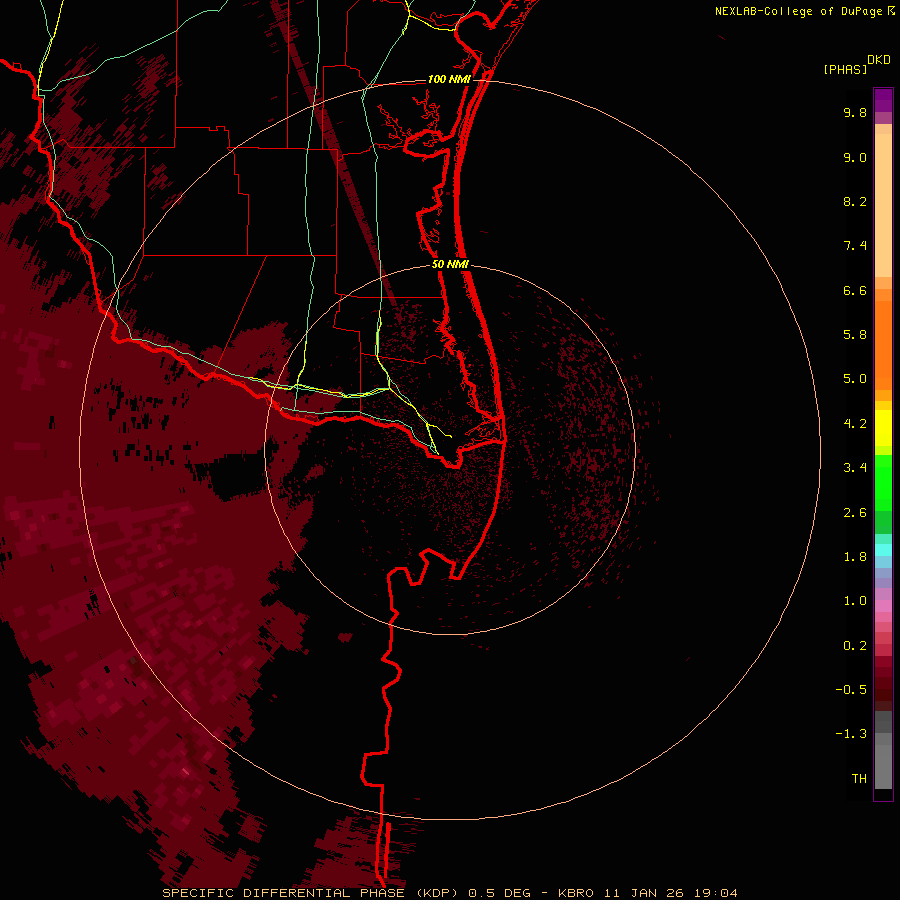The width and height of the screenshot is (900, 900).
Task: Click the NEXLAB-College of DuPage title text
Action: tap(798, 11)
